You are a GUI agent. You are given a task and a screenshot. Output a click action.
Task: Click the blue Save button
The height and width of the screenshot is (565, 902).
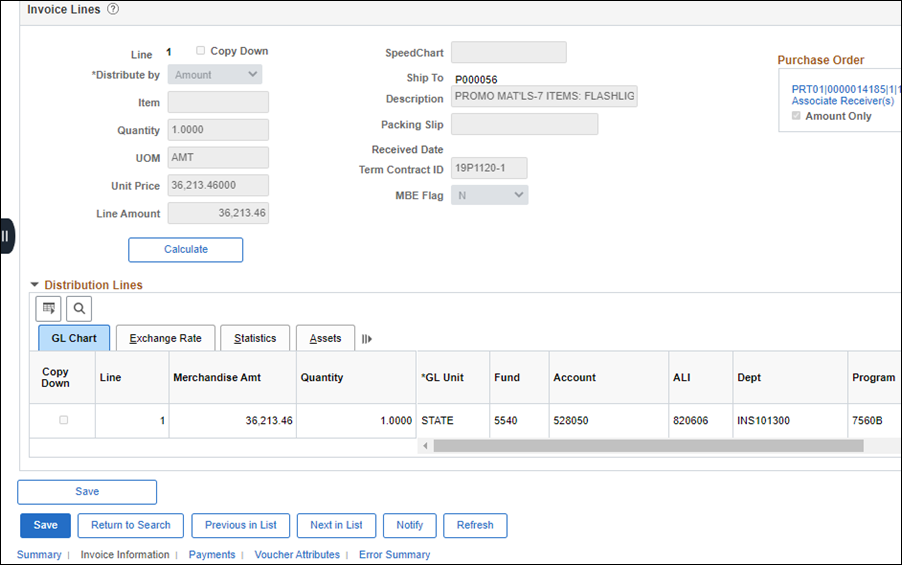45,525
